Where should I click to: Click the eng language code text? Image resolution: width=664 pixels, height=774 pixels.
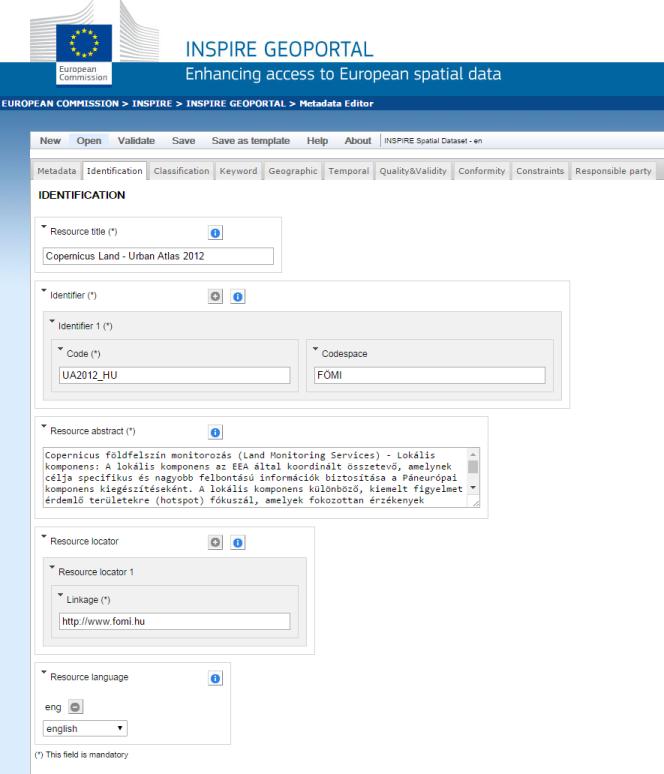pyautogui.click(x=53, y=707)
